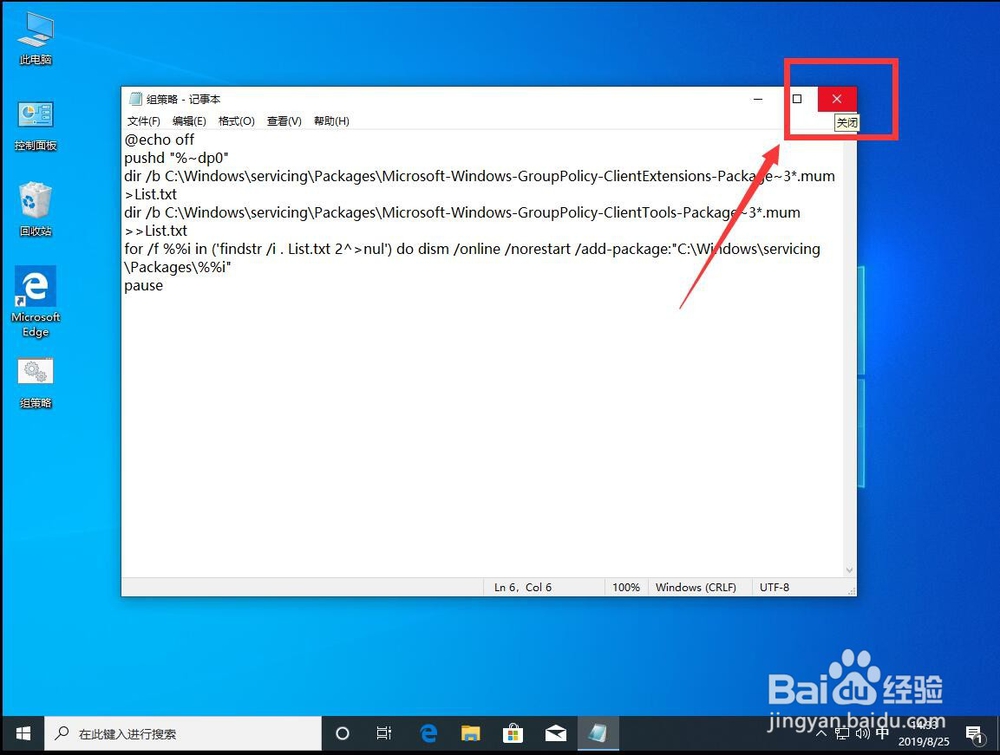Minimize the Notepad window

[x=758, y=99]
